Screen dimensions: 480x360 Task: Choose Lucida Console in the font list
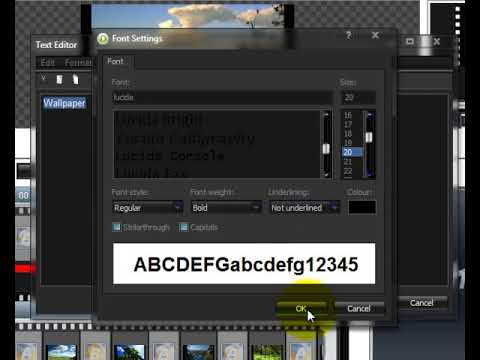pyautogui.click(x=170, y=156)
